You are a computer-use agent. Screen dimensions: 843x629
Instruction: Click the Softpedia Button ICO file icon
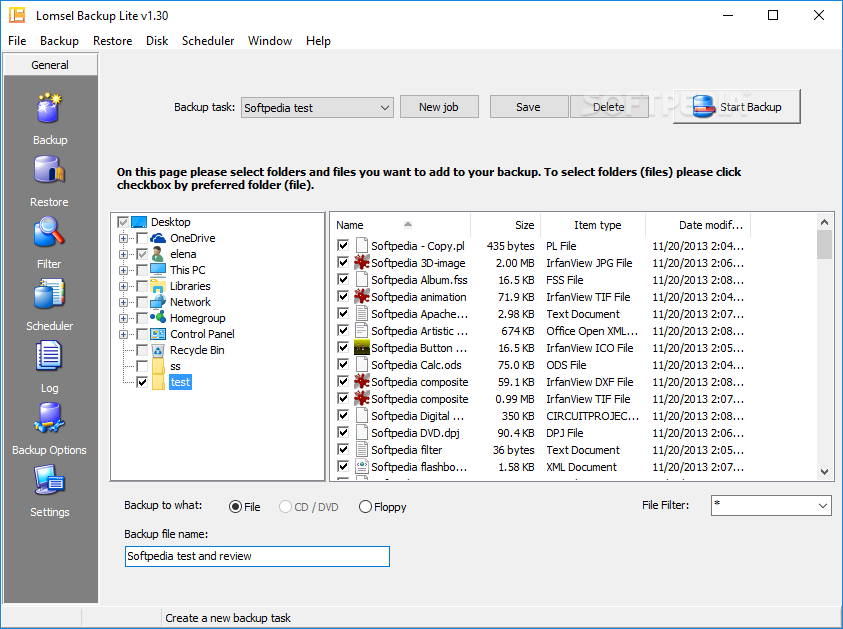[x=362, y=348]
